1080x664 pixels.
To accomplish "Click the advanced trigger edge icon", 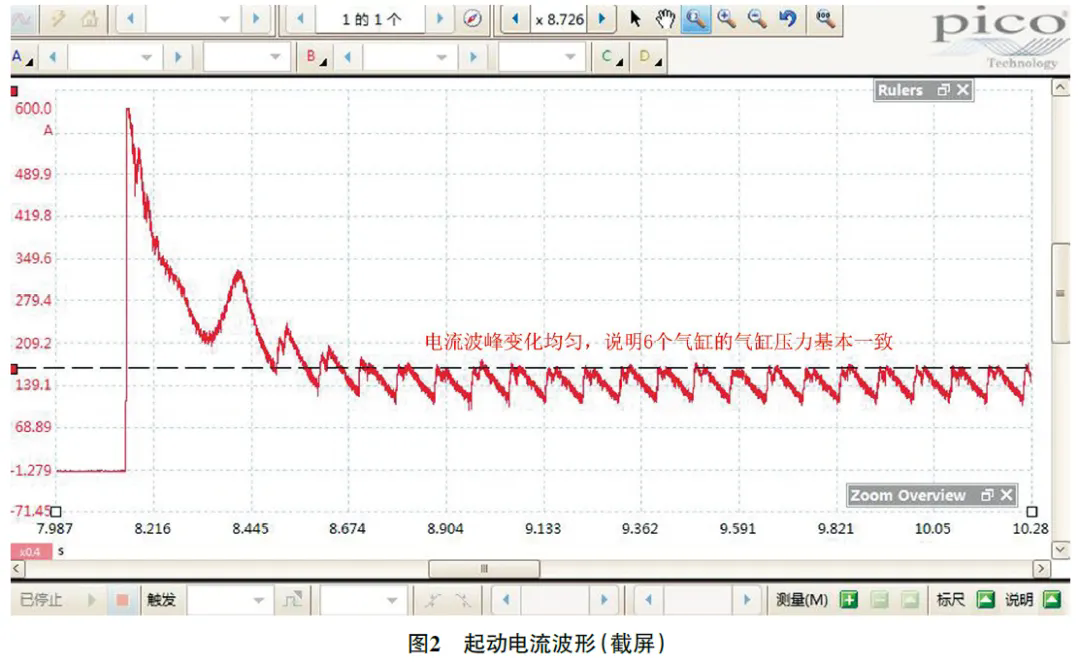I will 293,600.
